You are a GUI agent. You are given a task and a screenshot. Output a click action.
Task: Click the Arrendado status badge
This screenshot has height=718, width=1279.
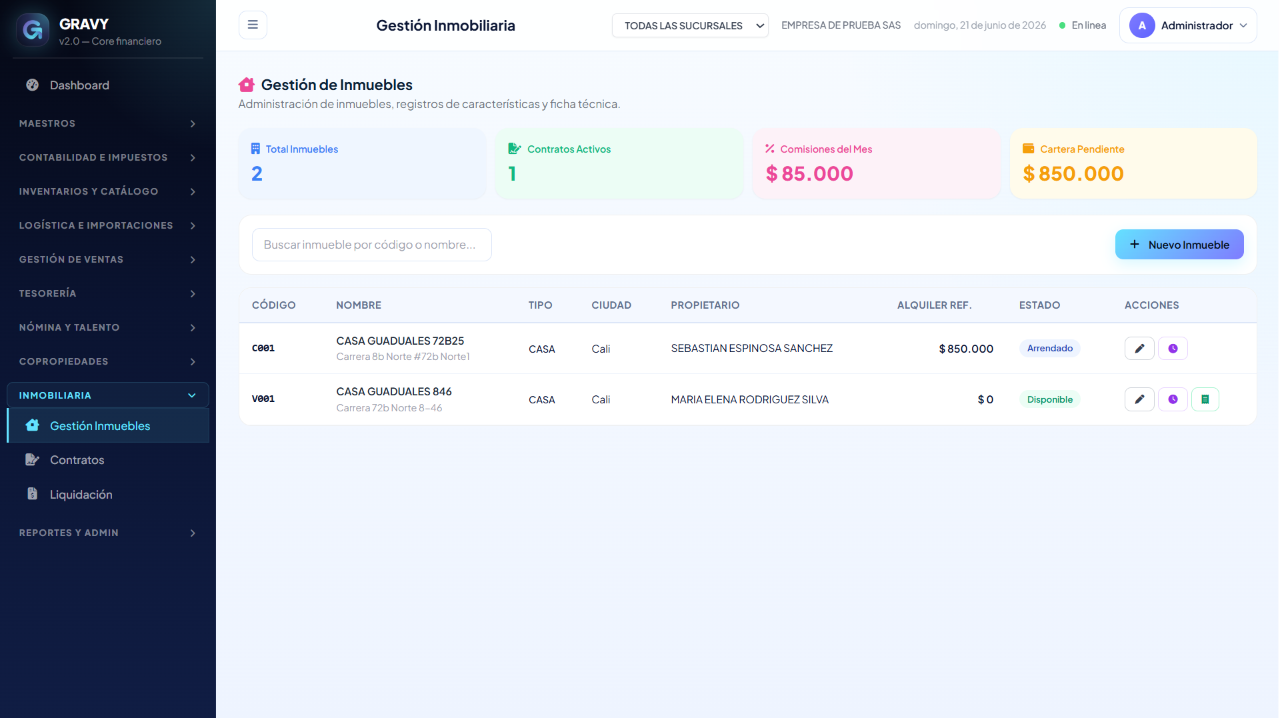[1050, 349]
